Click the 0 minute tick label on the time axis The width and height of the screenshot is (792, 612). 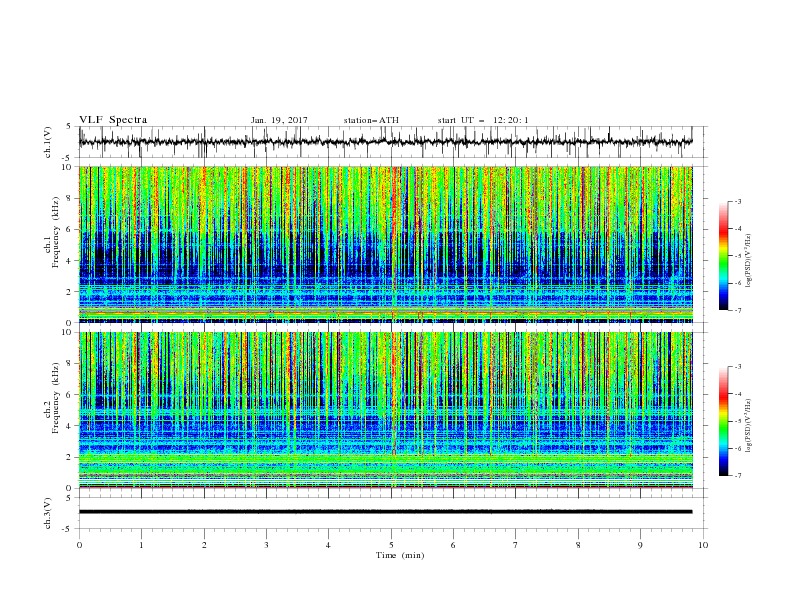[x=79, y=545]
